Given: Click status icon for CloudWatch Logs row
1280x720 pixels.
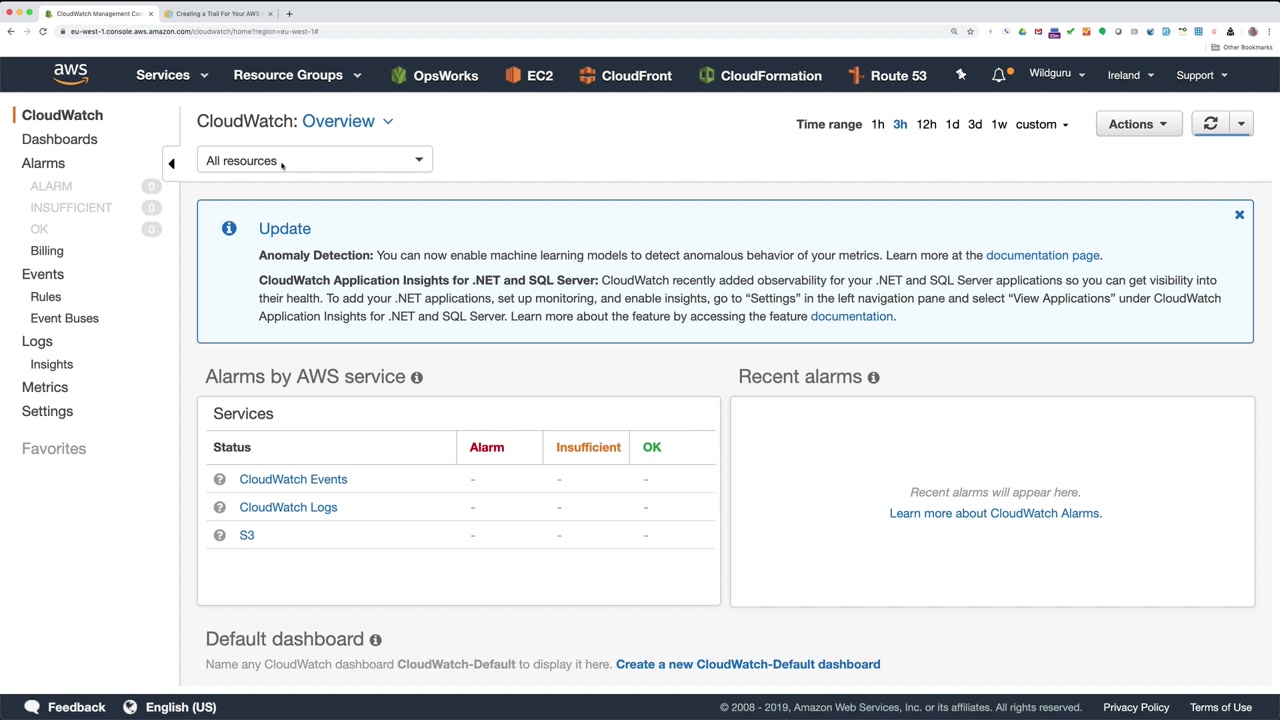Looking at the screenshot, I should (219, 507).
